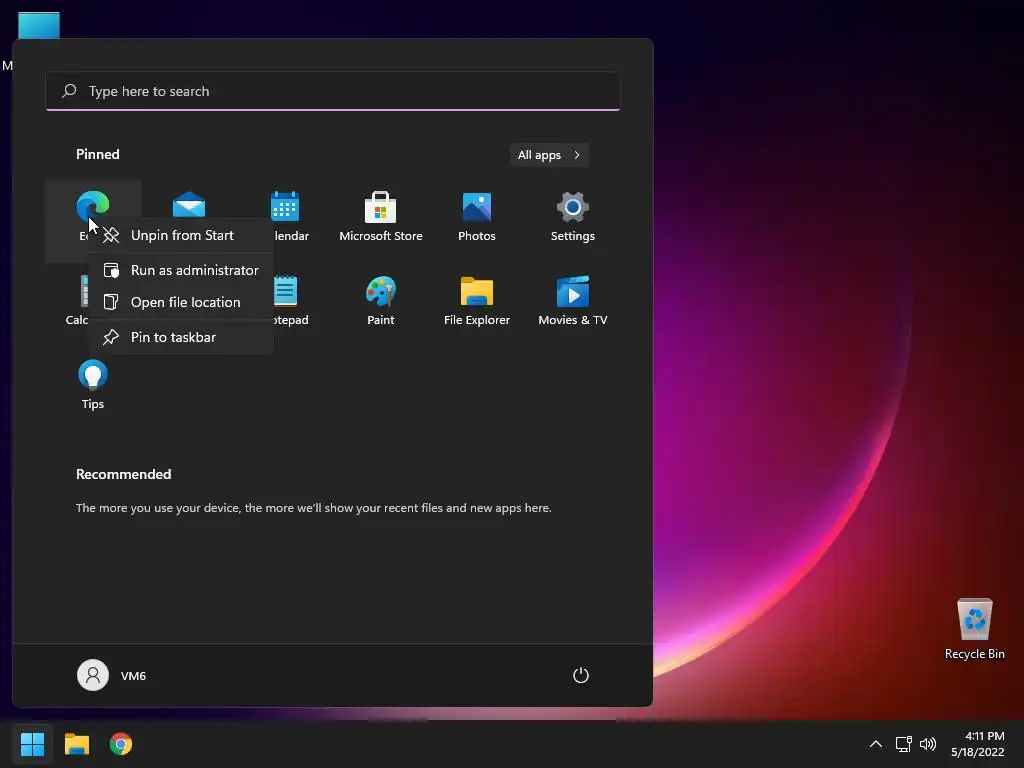
Task: Click the Recommended section heading
Action: [x=123, y=474]
